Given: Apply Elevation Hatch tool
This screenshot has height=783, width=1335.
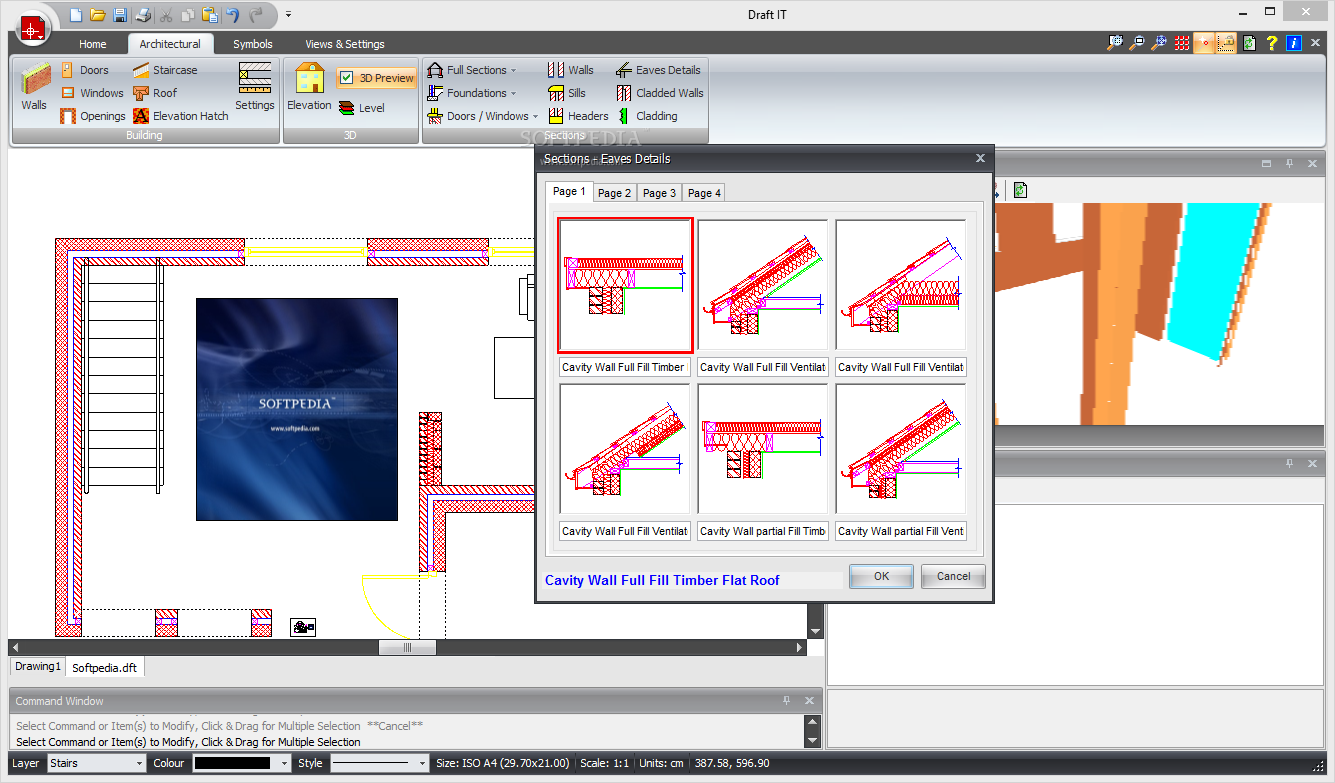Looking at the screenshot, I should click(x=181, y=116).
